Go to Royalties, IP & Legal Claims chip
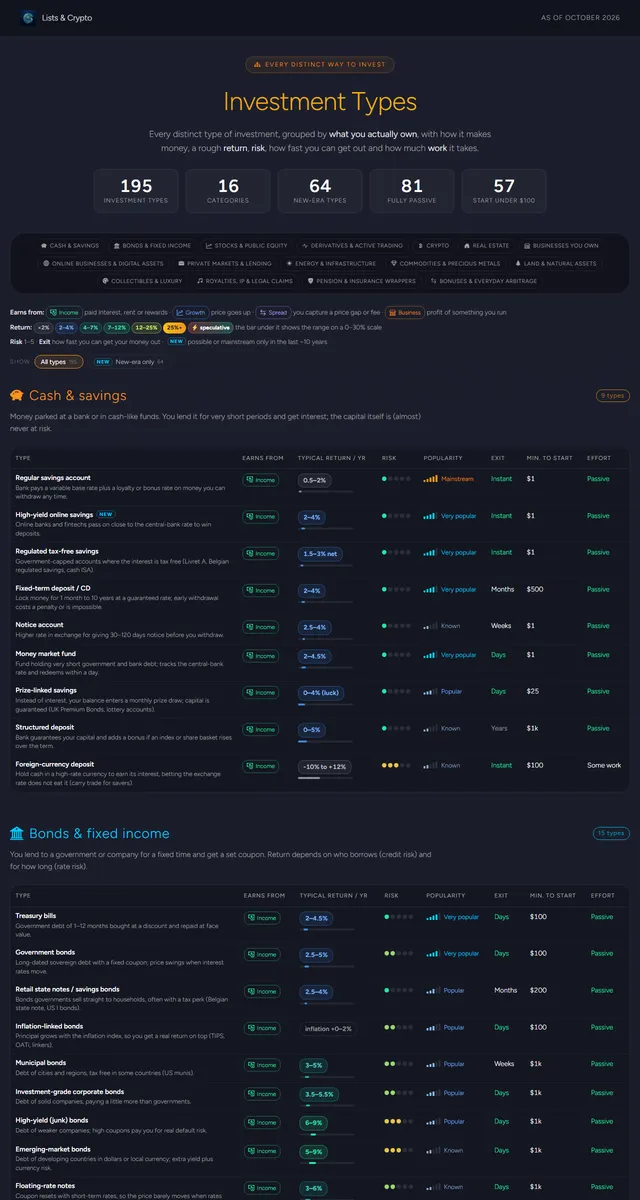Screen dimensions: 640x1200 245,281
